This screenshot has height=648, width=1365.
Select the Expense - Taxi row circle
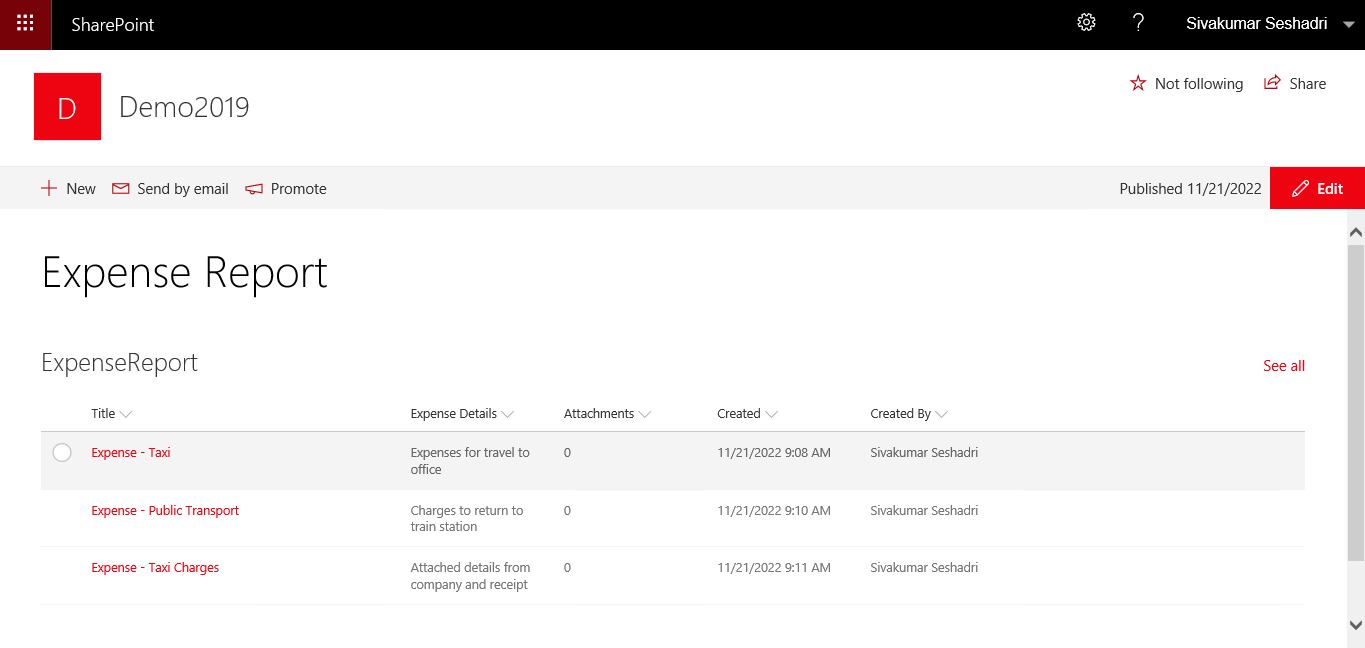click(x=62, y=452)
